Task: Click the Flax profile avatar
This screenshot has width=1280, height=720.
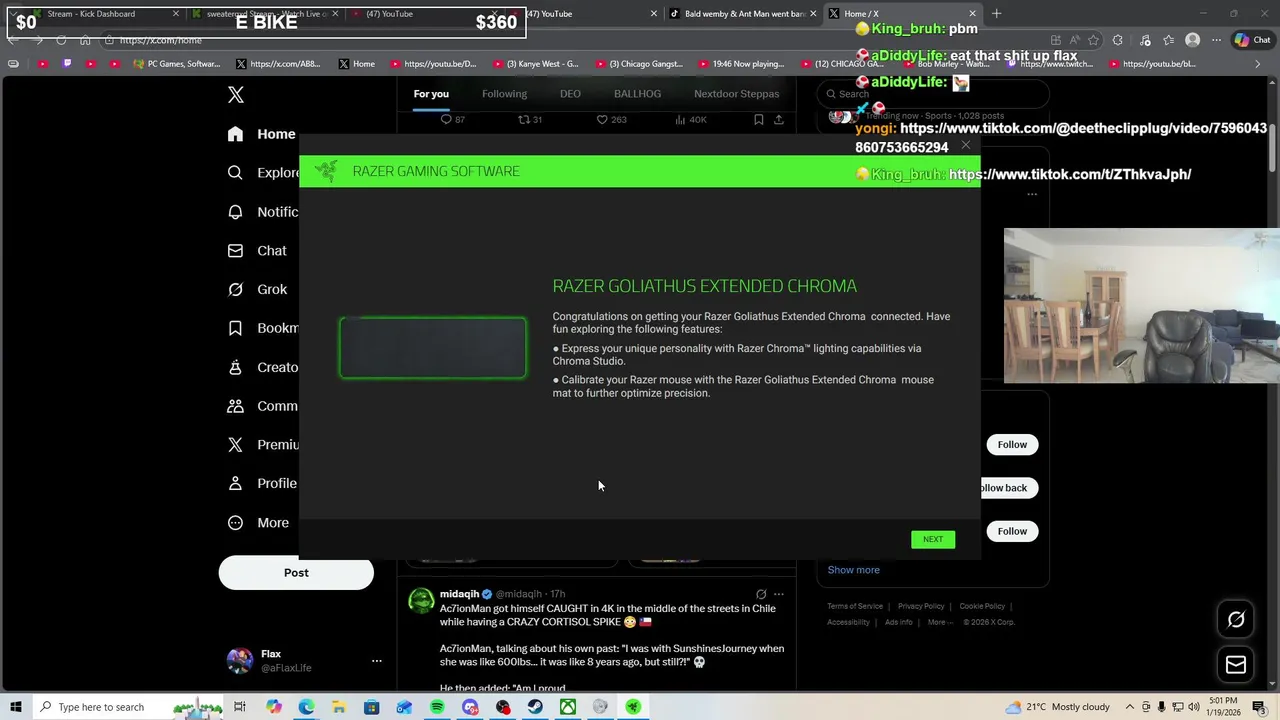Action: 240,661
